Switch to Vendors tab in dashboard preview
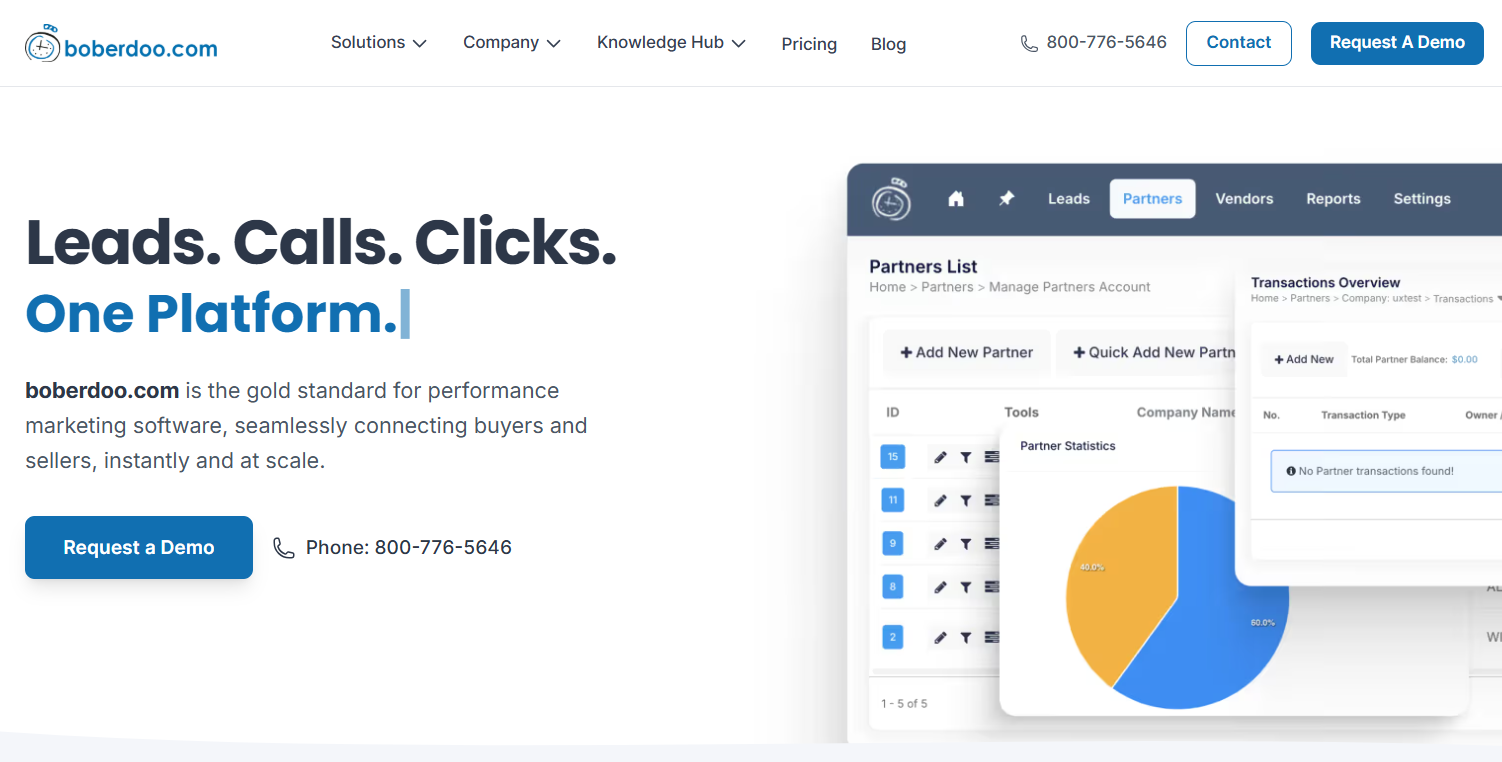The height and width of the screenshot is (762, 1502). tap(1244, 199)
